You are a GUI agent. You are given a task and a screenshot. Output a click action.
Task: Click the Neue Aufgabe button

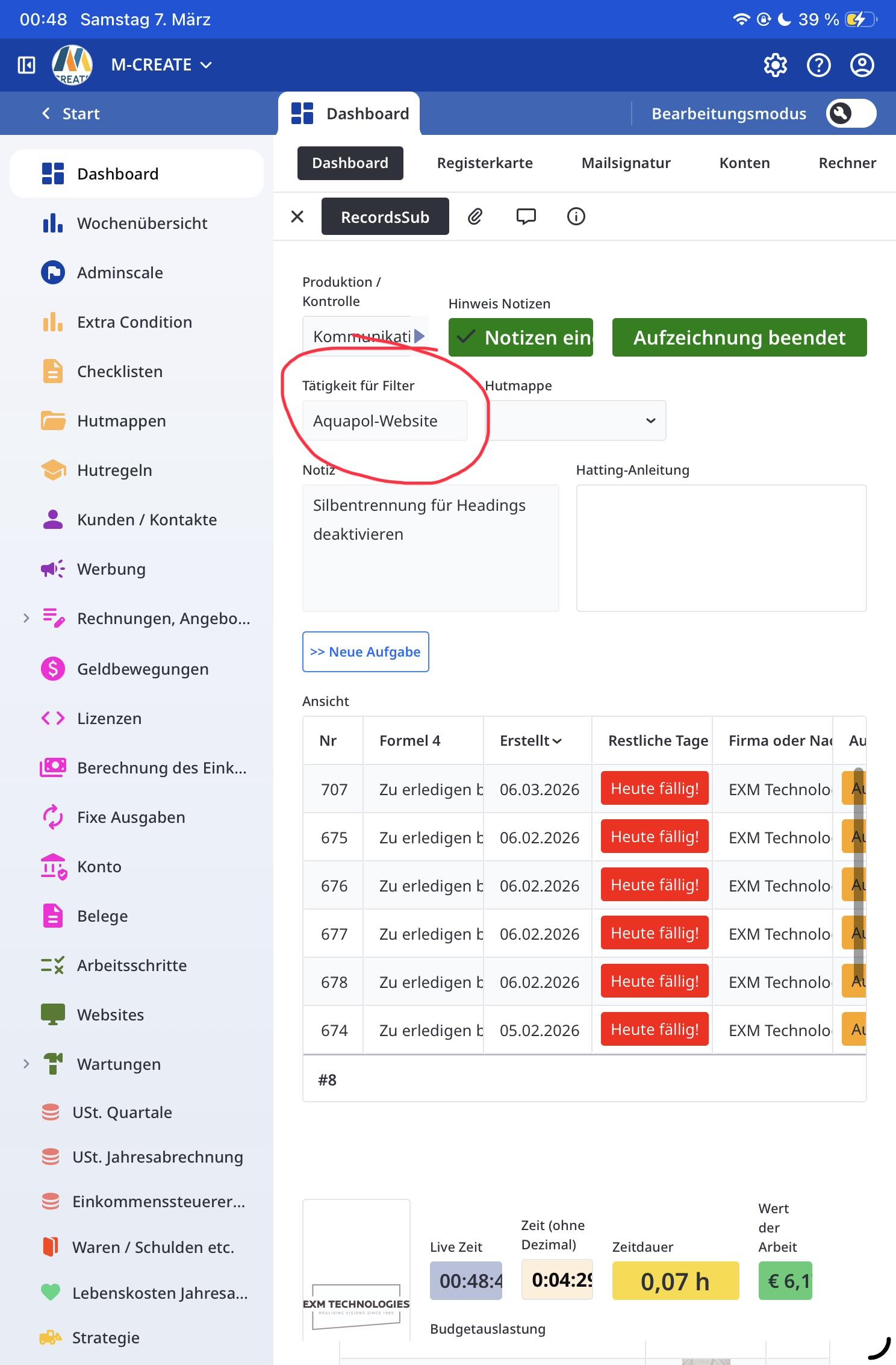pos(366,652)
